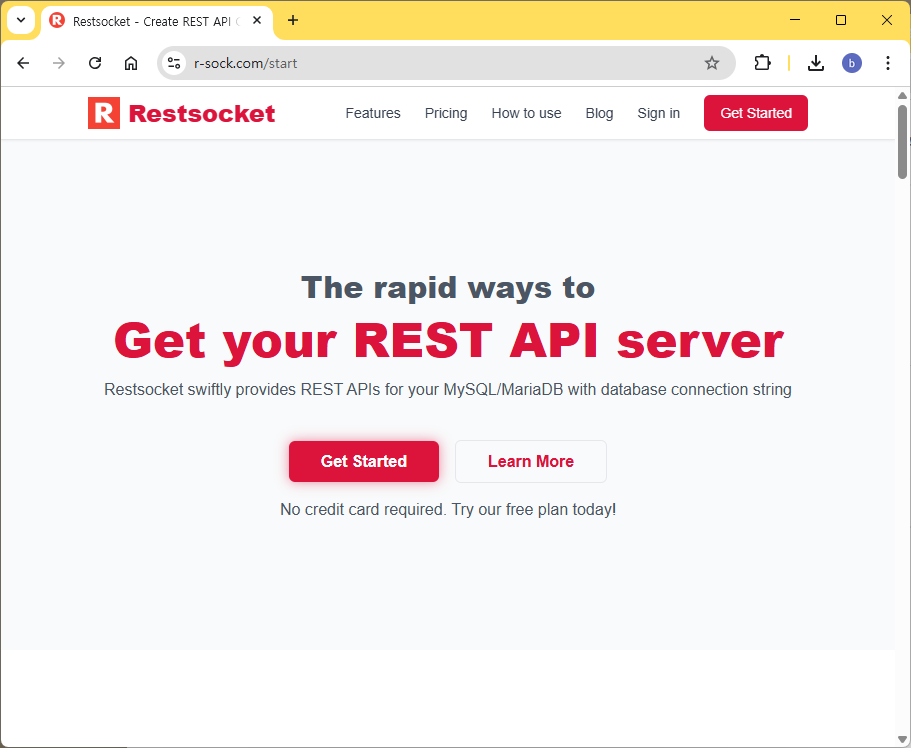The height and width of the screenshot is (748, 911).
Task: Open site information icon in address bar
Action: 174,63
